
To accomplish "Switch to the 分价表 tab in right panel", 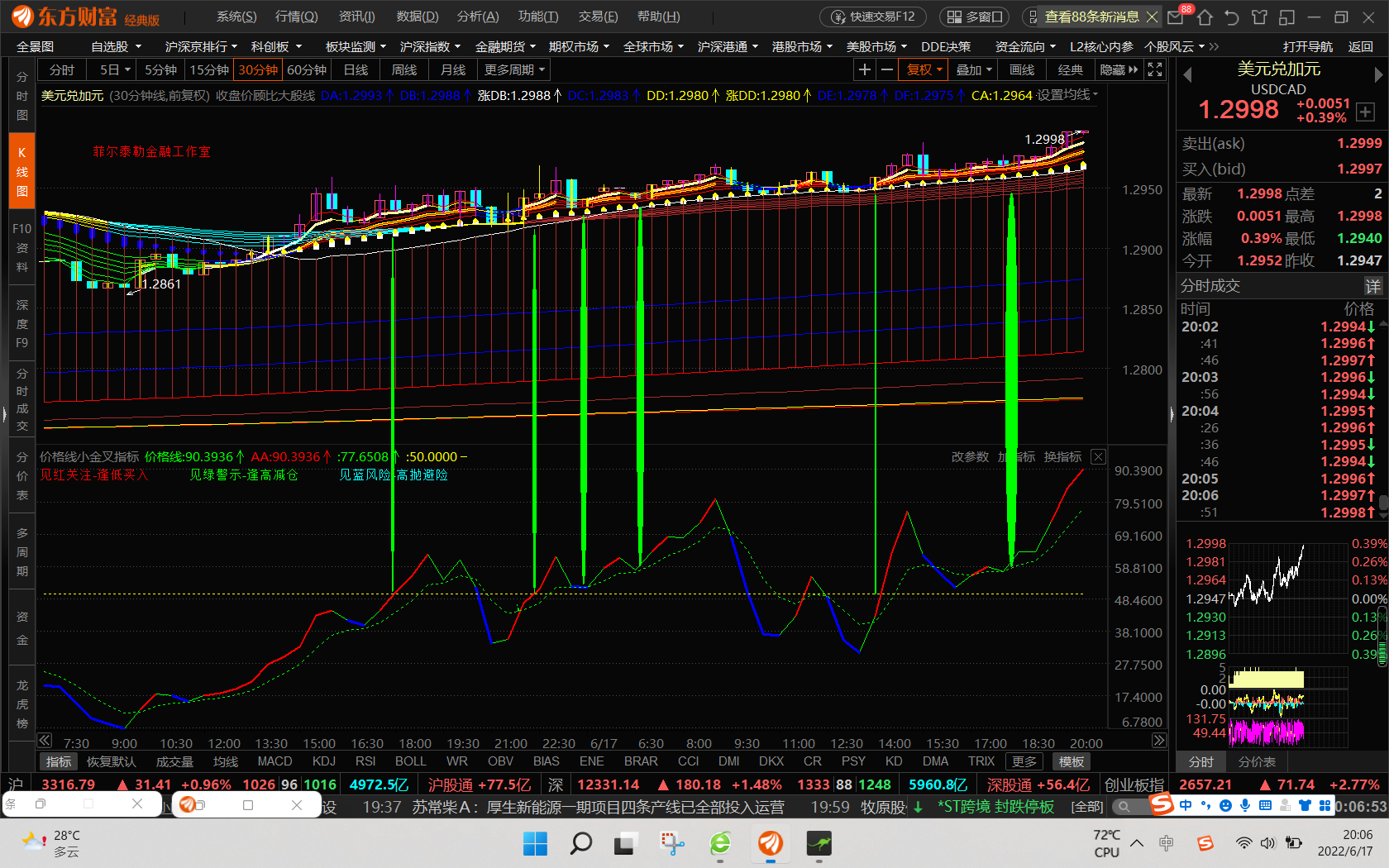I will pos(1257,762).
